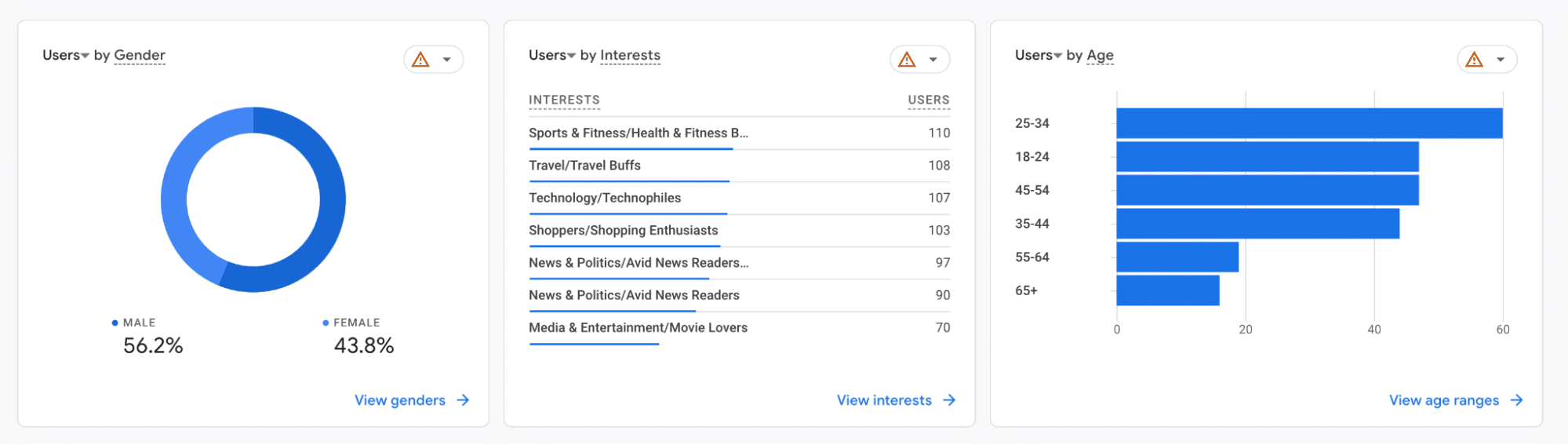Click the 25-34 age bar
The height and width of the screenshot is (445, 1568).
(x=1308, y=123)
